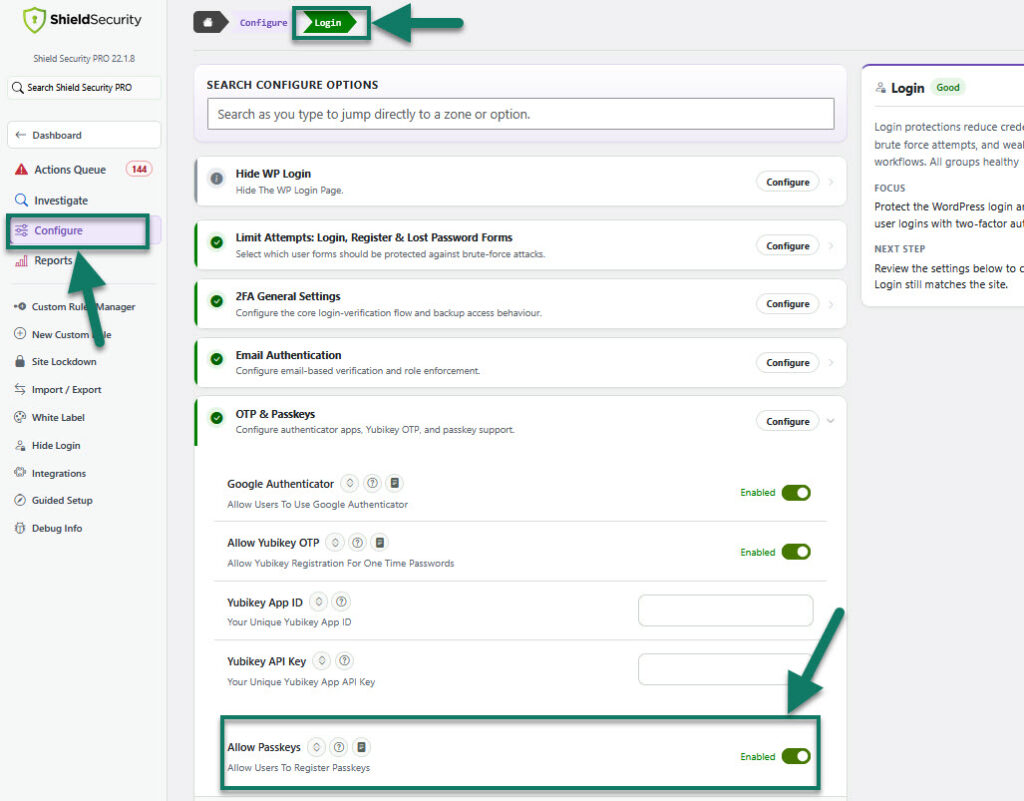The height and width of the screenshot is (801, 1024).
Task: Click the NEXT STEP label in Login panel
Action: pyautogui.click(x=899, y=249)
